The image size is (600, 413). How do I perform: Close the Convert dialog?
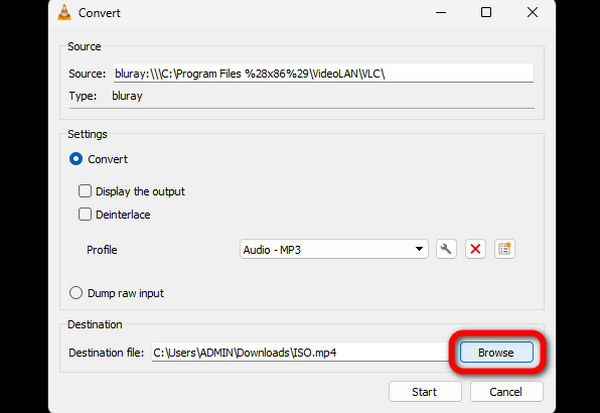tap(532, 12)
